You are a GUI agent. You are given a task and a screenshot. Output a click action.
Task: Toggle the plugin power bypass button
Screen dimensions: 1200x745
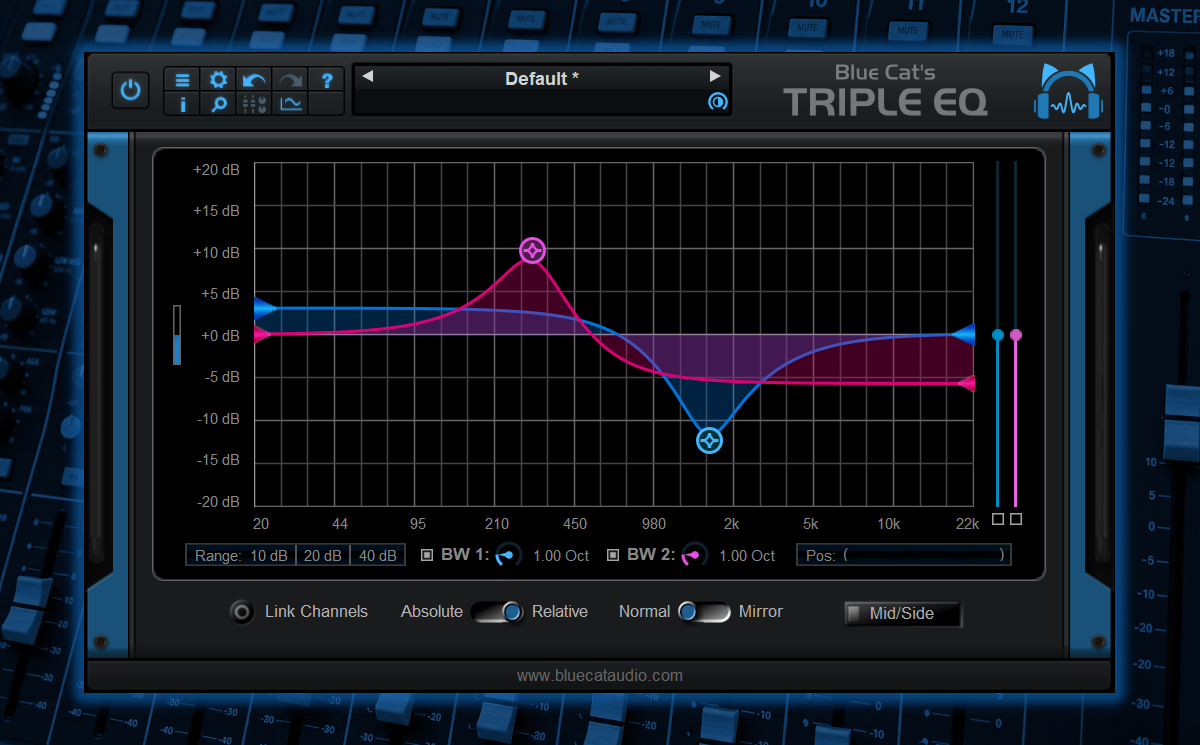pos(130,91)
